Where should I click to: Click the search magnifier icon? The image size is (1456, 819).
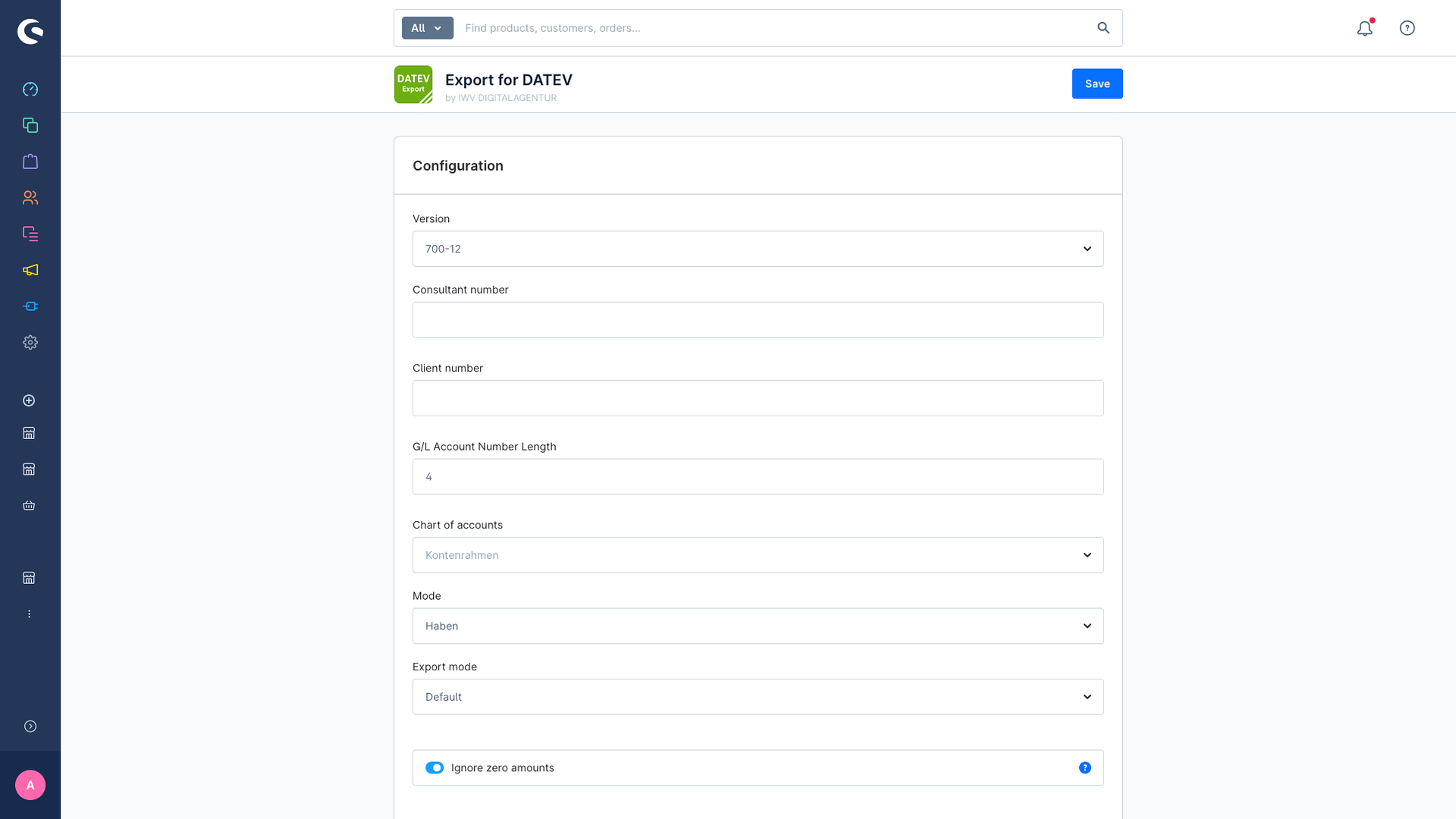1103,28
